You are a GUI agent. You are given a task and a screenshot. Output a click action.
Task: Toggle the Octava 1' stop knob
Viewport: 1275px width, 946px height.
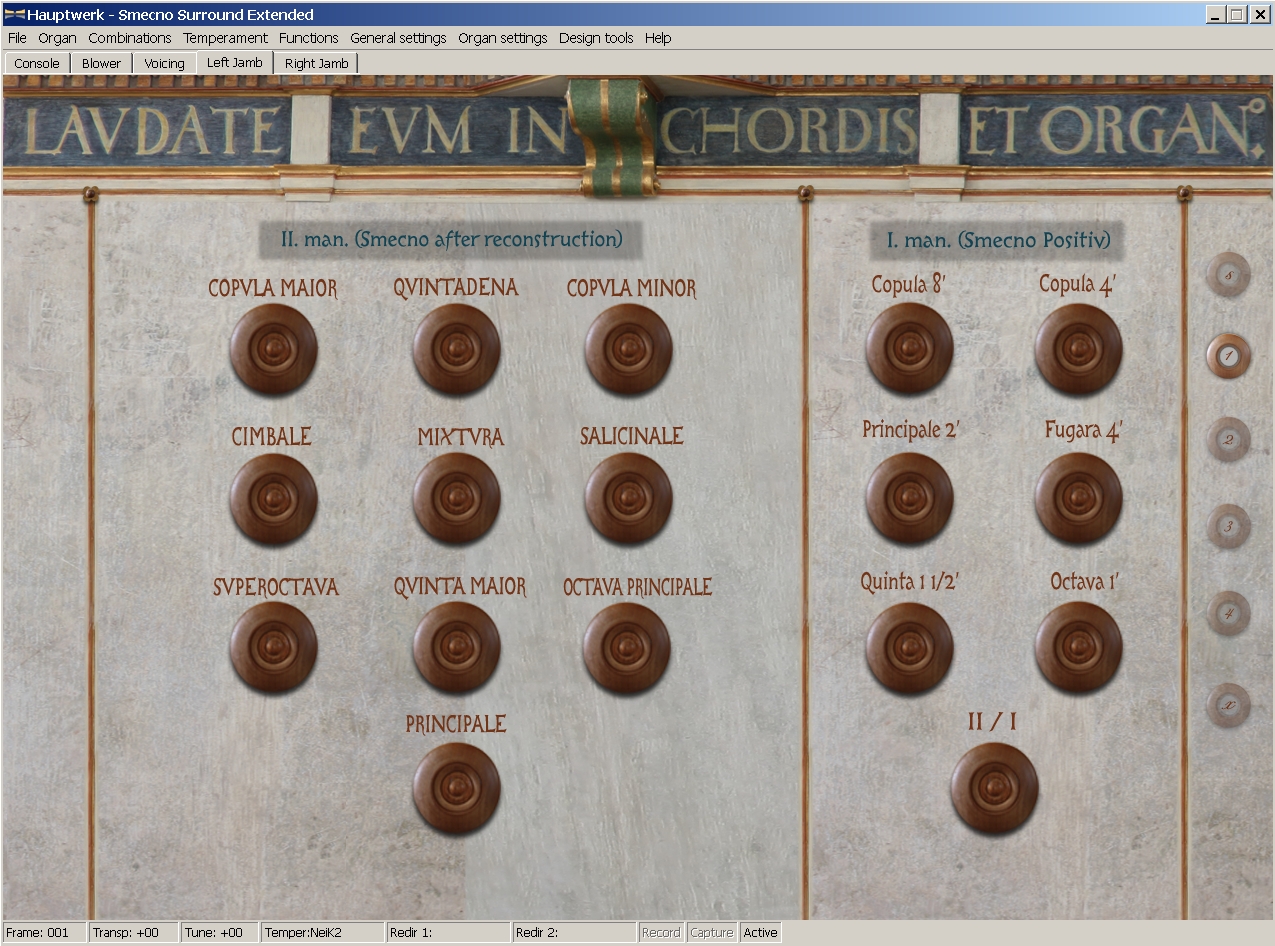[1078, 647]
